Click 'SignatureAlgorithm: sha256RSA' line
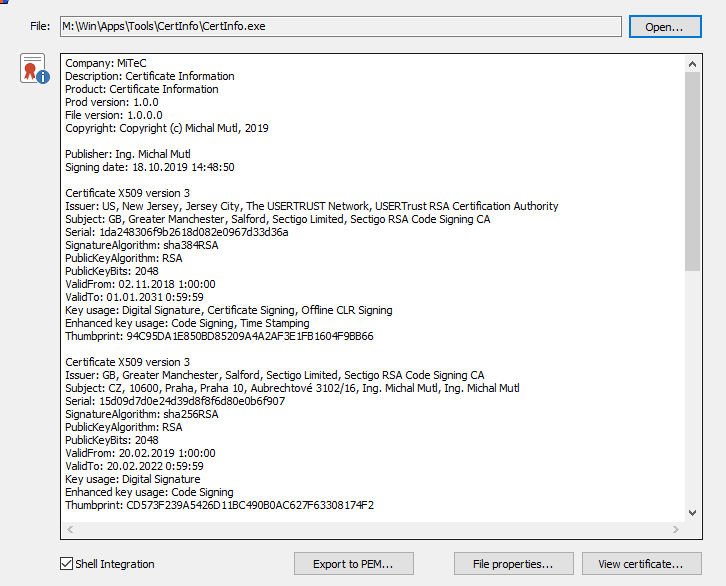726x586 pixels. [x=142, y=414]
